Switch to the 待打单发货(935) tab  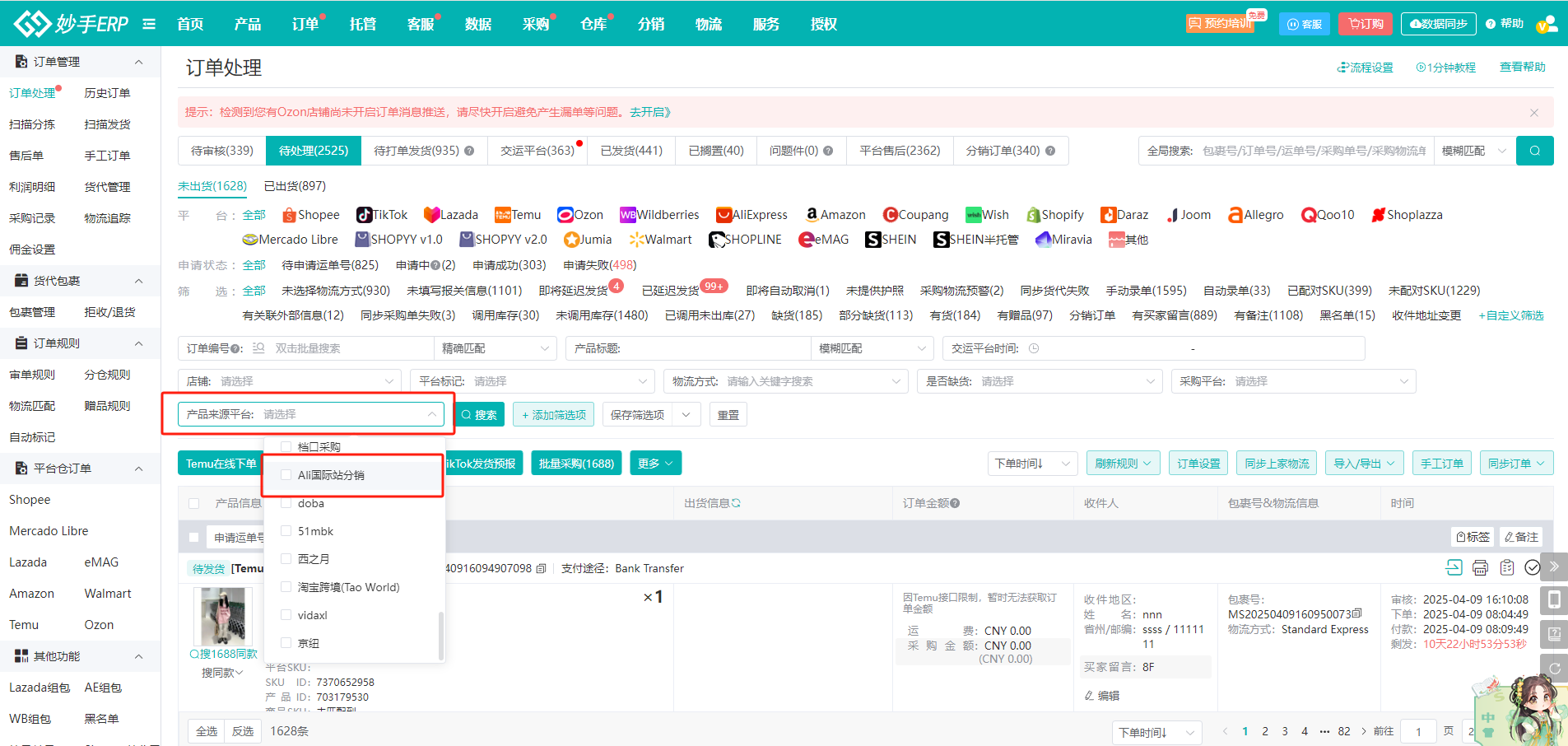[424, 151]
